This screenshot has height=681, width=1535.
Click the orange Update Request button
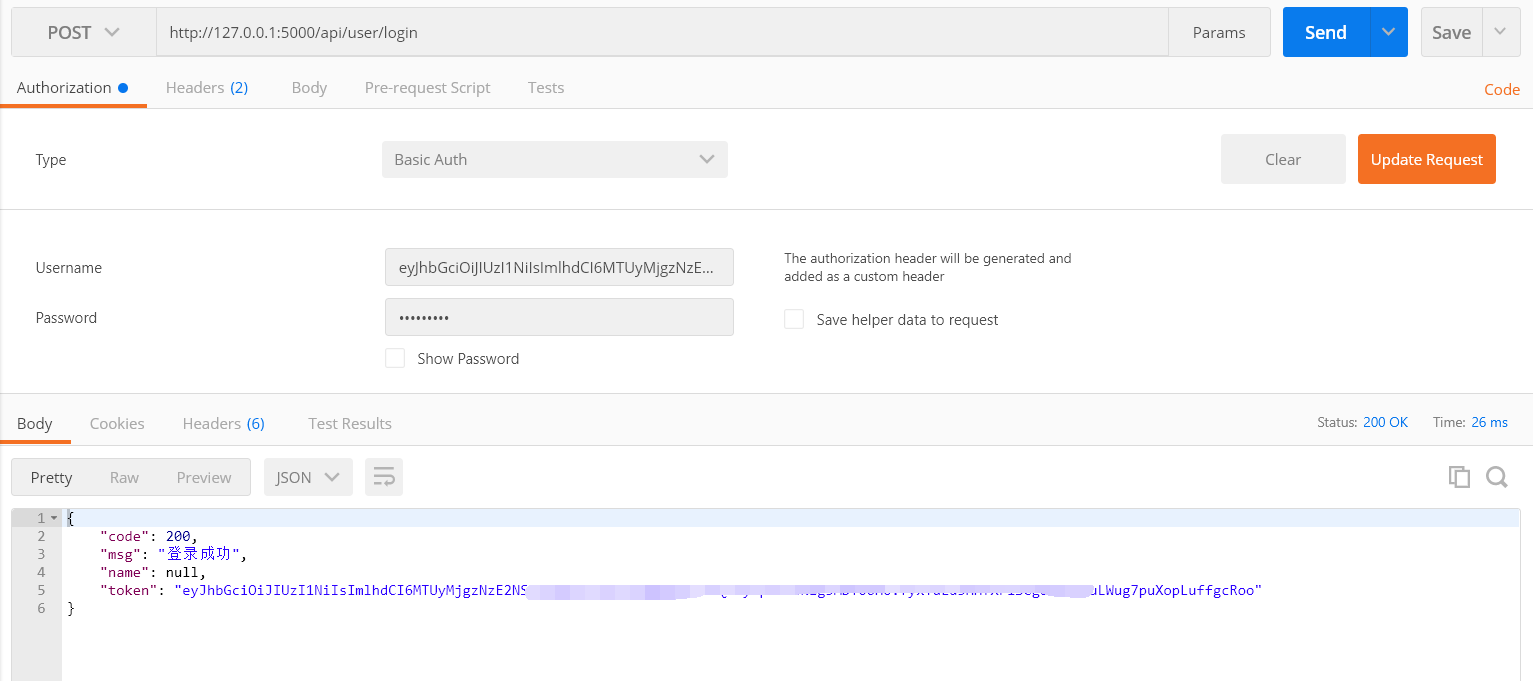pyautogui.click(x=1426, y=159)
